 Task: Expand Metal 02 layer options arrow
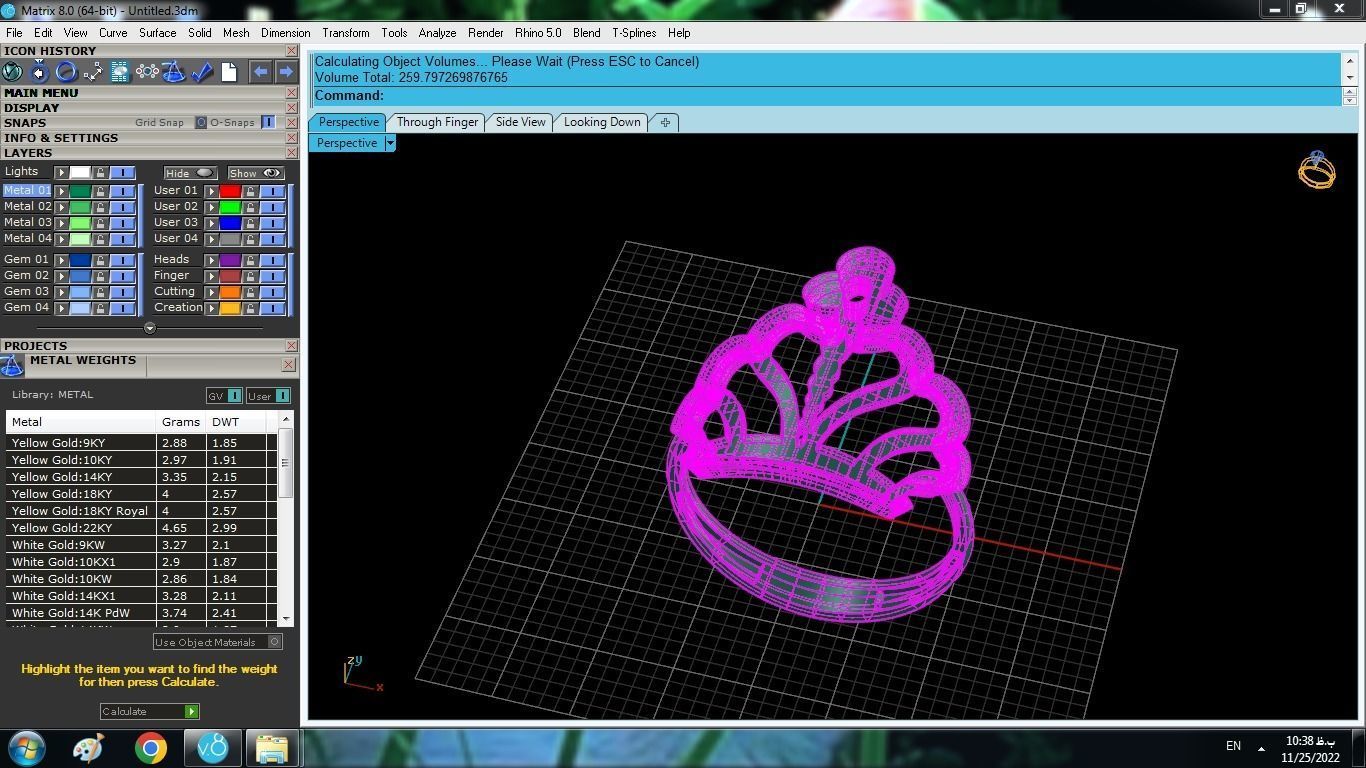click(61, 207)
